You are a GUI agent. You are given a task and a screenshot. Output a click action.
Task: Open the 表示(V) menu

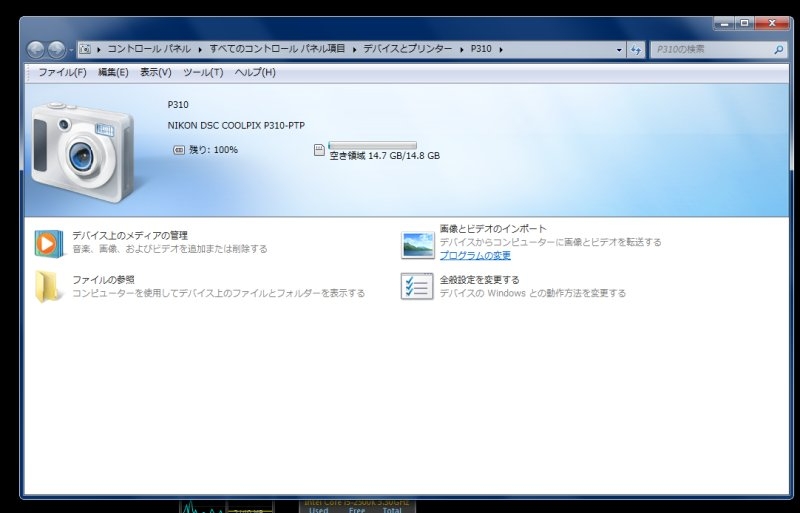[156, 72]
